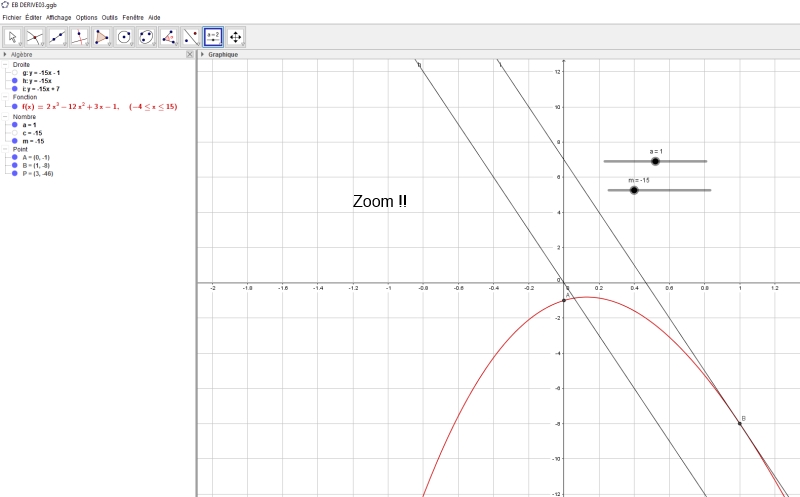
Task: Select the Perpendicular line tool
Action: (80, 37)
